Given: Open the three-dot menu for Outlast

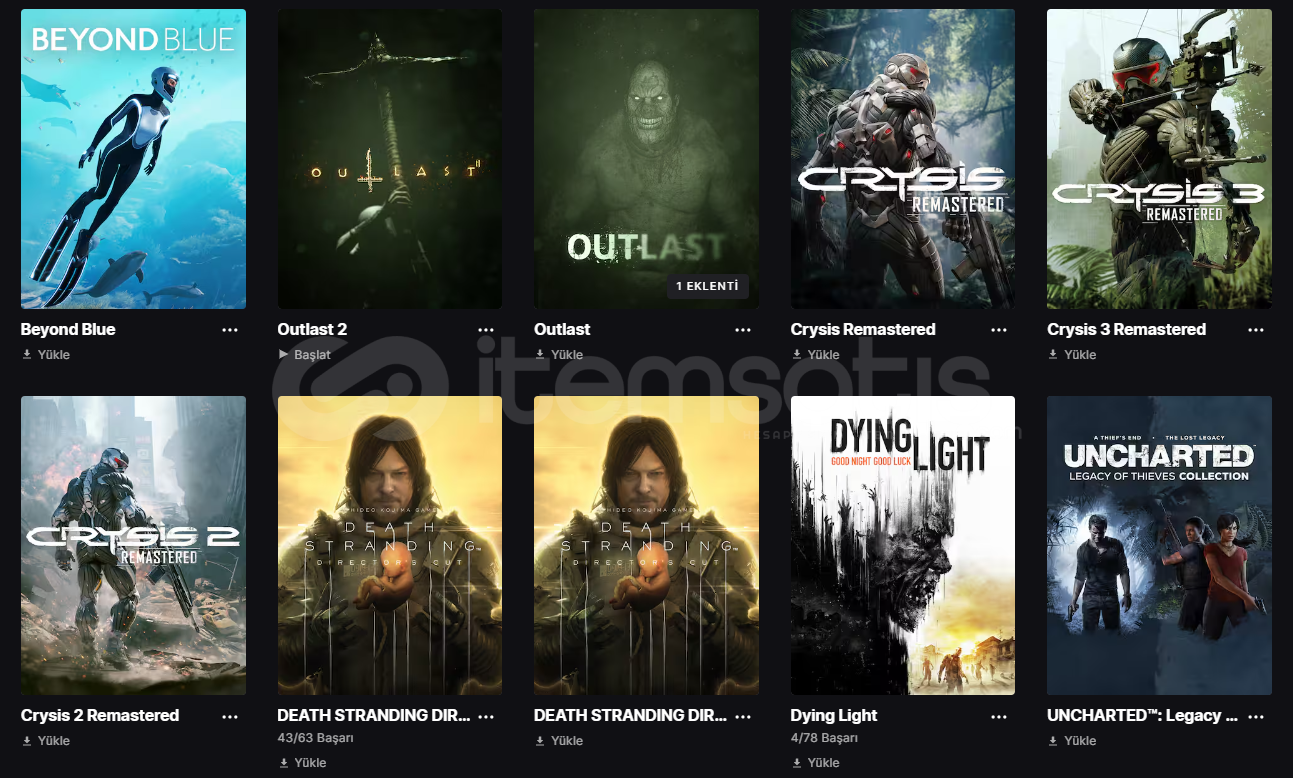Looking at the screenshot, I should pos(743,330).
